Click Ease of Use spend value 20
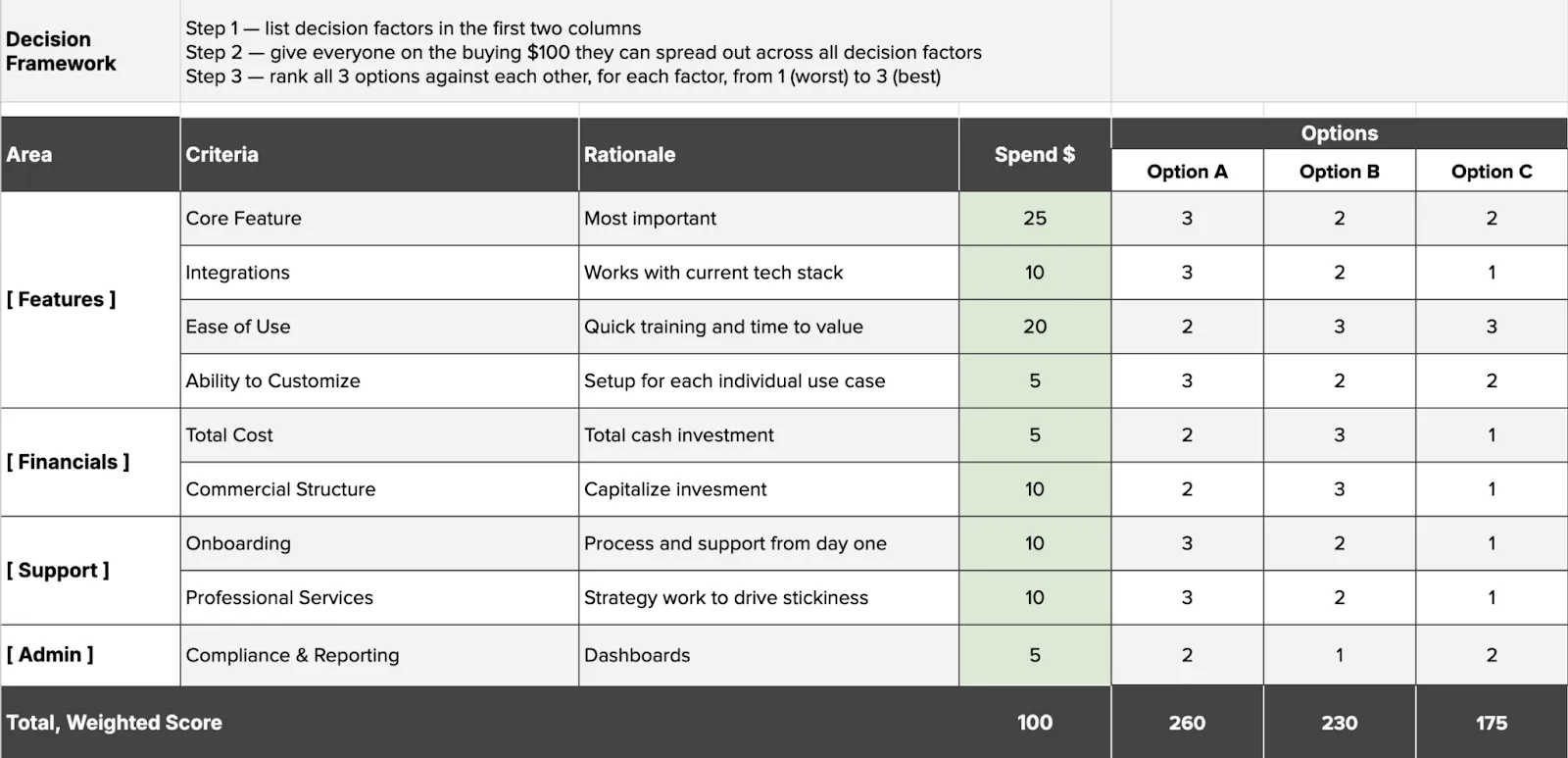 [1035, 327]
